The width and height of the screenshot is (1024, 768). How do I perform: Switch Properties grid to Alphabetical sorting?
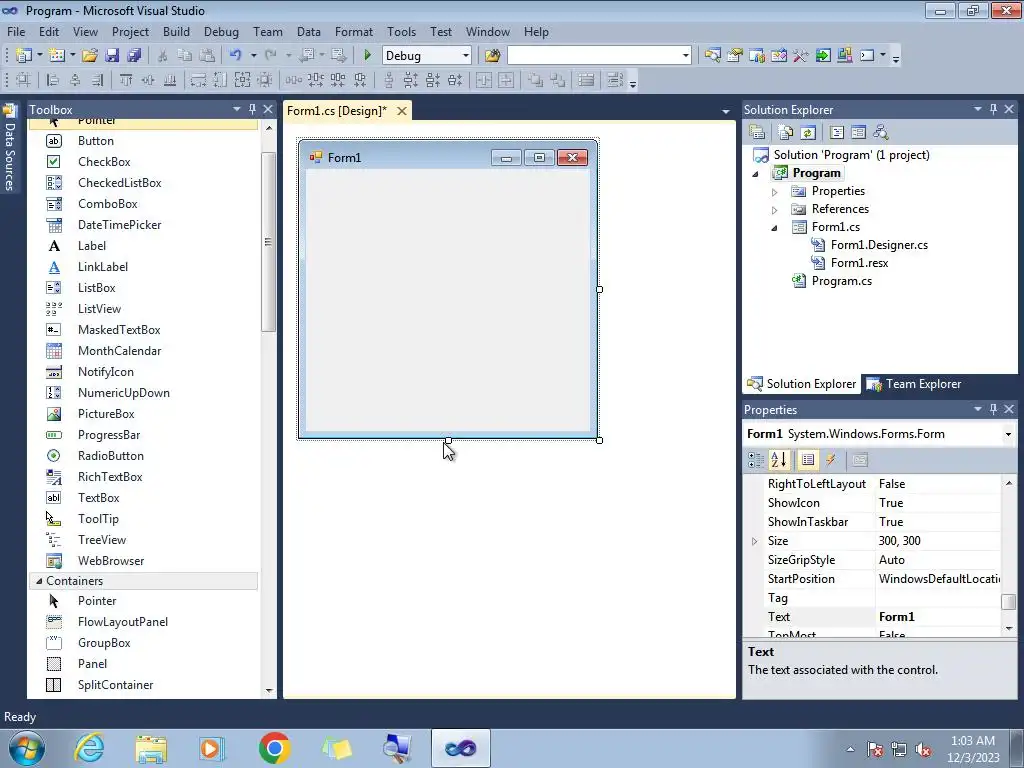[x=778, y=460]
